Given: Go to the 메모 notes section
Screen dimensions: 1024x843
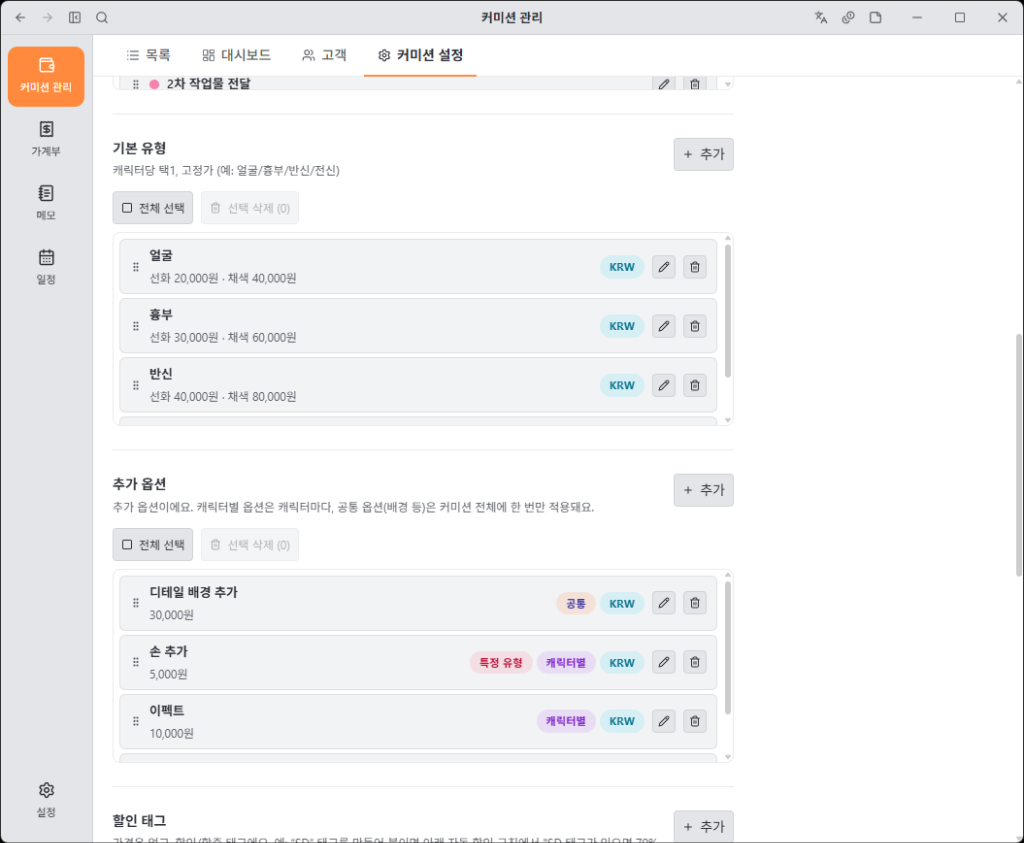Looking at the screenshot, I should [46, 203].
